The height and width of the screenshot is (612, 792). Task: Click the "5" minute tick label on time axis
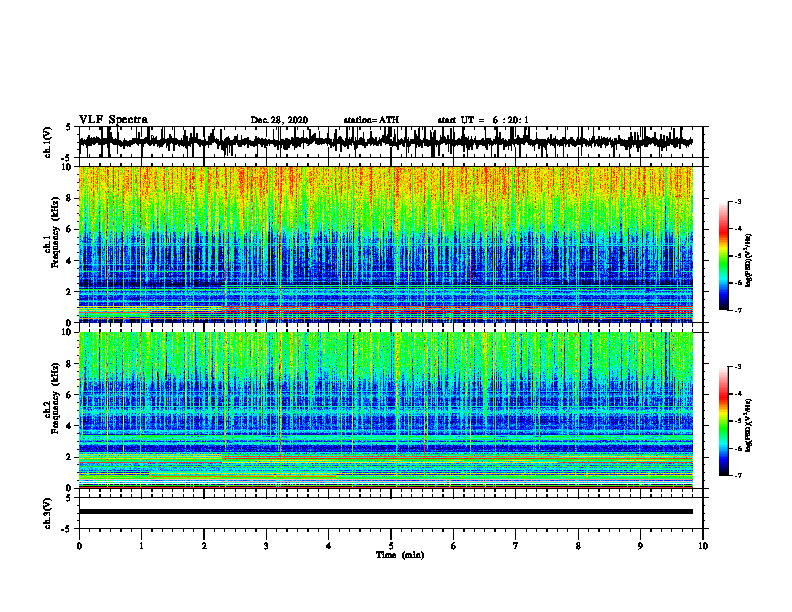[391, 546]
